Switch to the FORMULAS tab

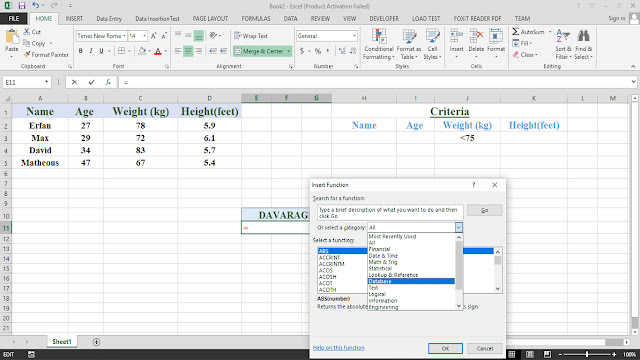256,19
